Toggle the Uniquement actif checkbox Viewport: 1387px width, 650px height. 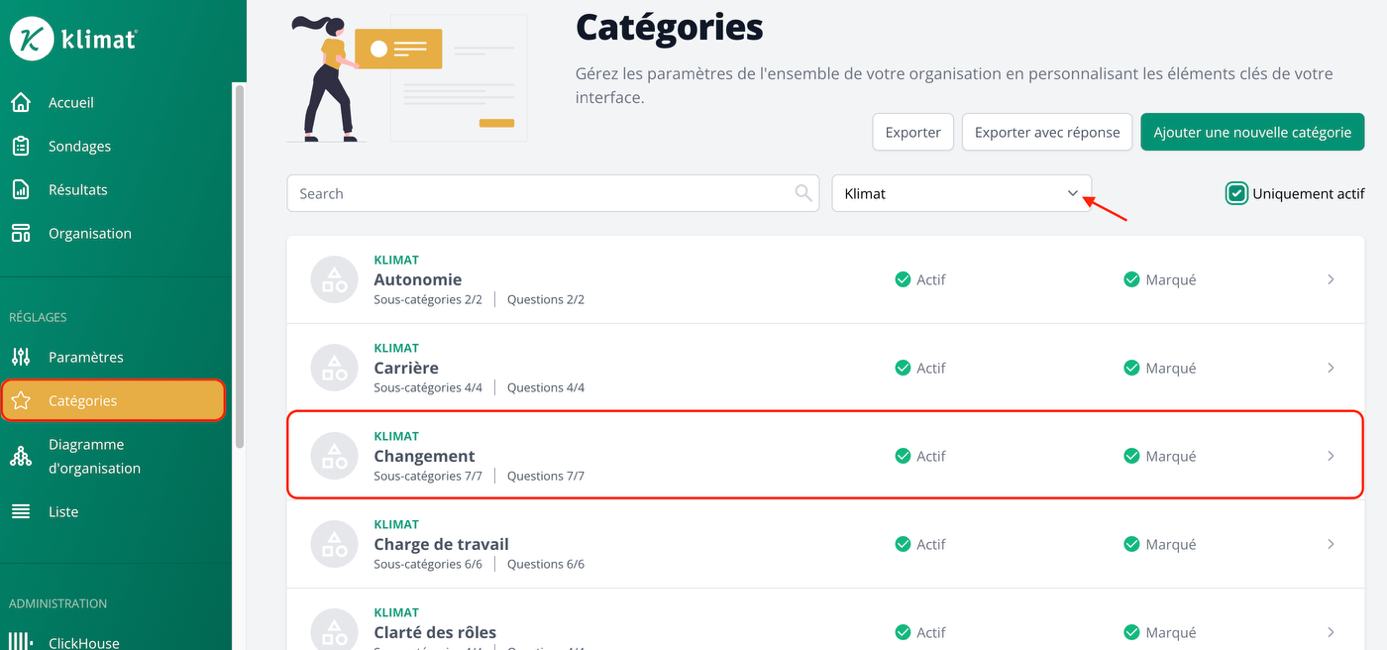tap(1237, 194)
